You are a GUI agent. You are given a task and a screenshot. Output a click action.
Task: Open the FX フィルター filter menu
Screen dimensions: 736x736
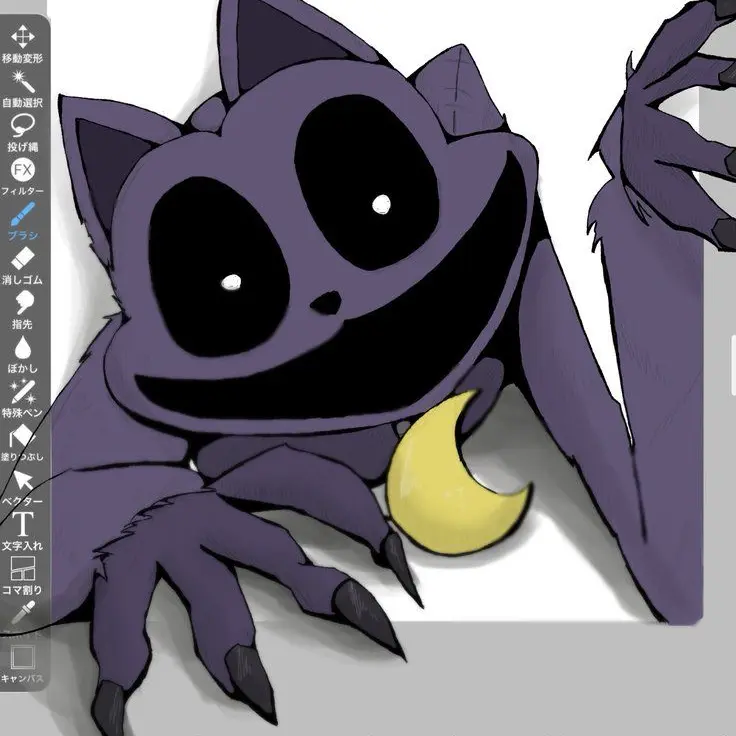22,171
